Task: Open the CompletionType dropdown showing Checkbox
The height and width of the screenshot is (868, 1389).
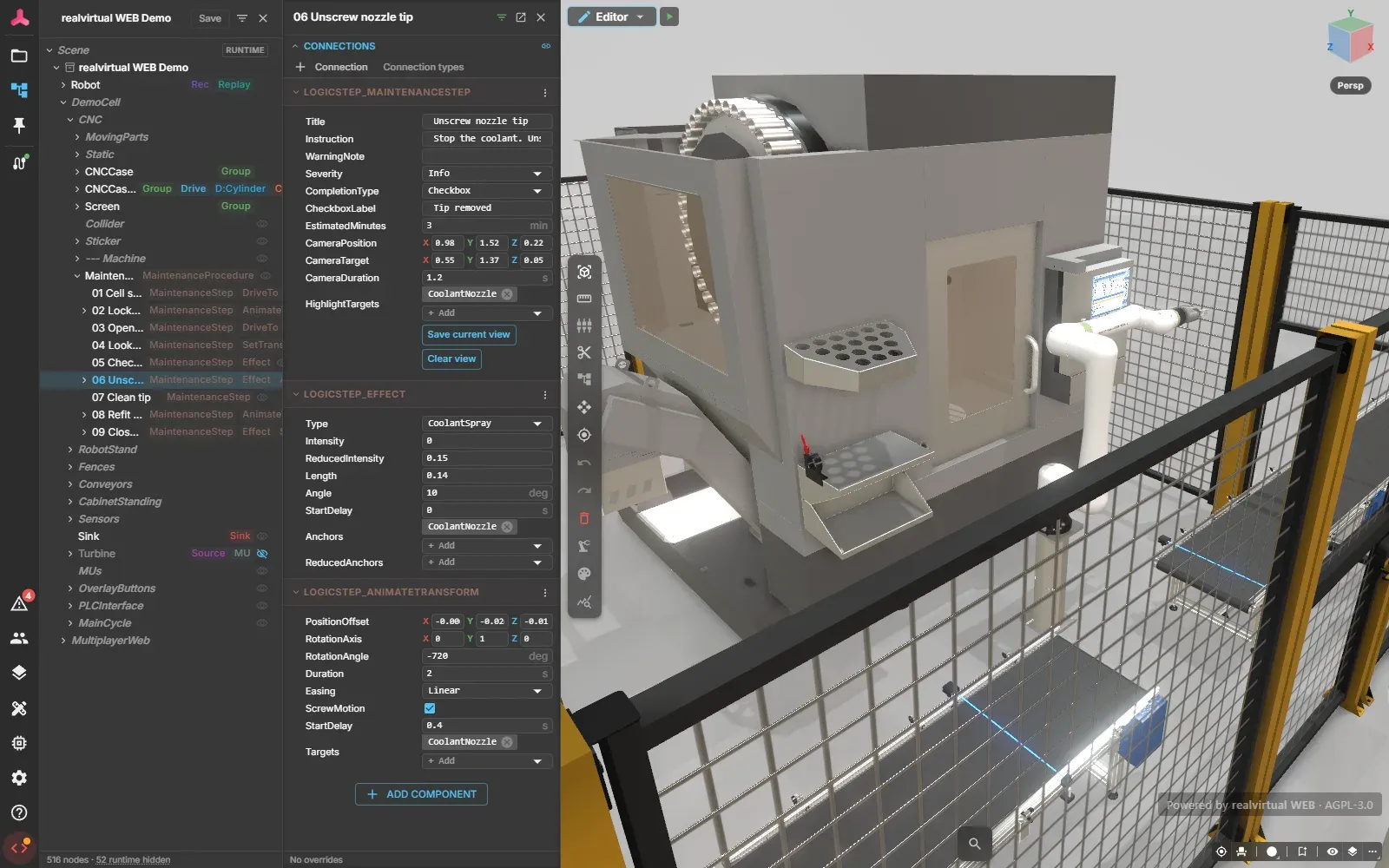Action: coord(487,191)
